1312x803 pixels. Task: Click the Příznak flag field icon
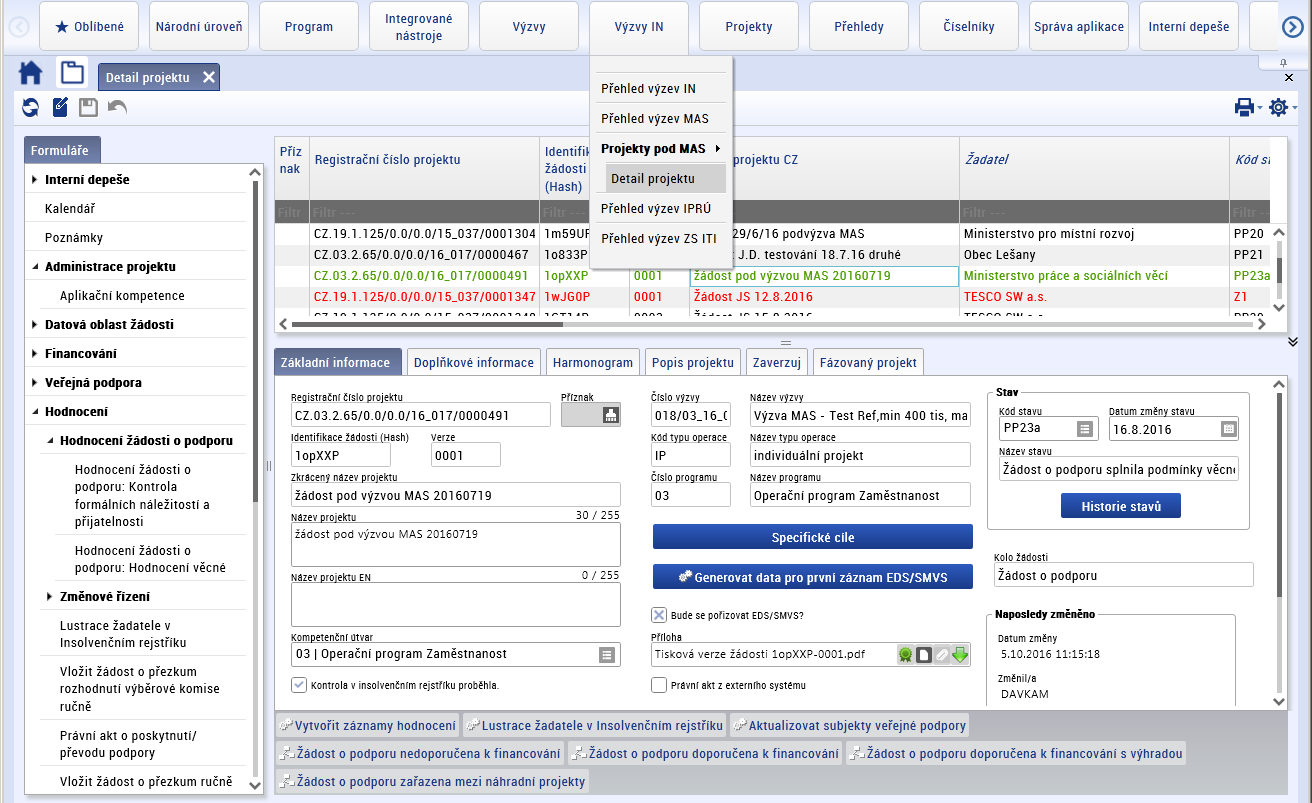pos(610,415)
